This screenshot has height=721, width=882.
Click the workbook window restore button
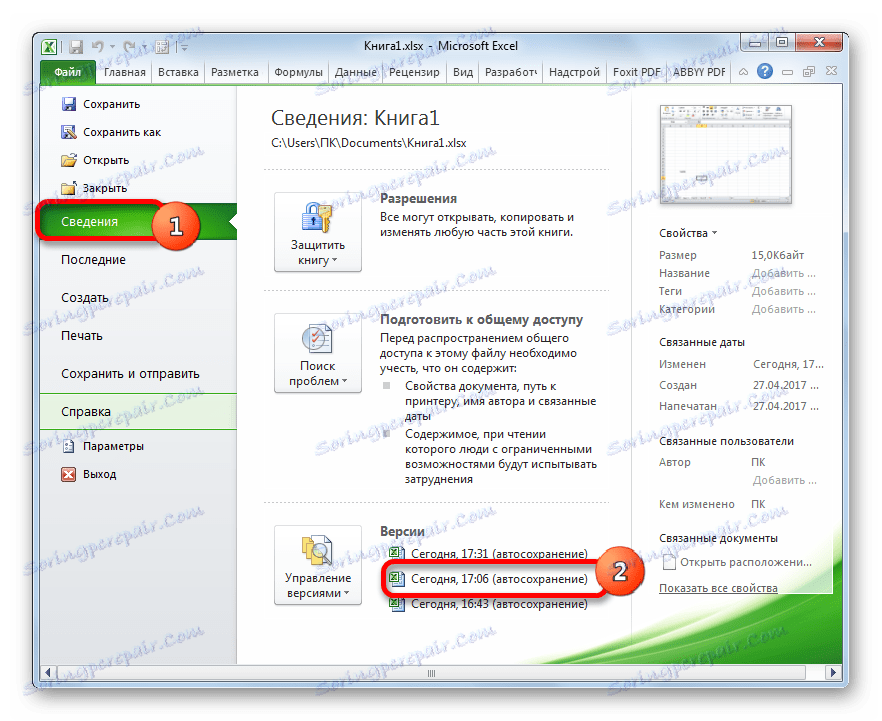(x=809, y=71)
